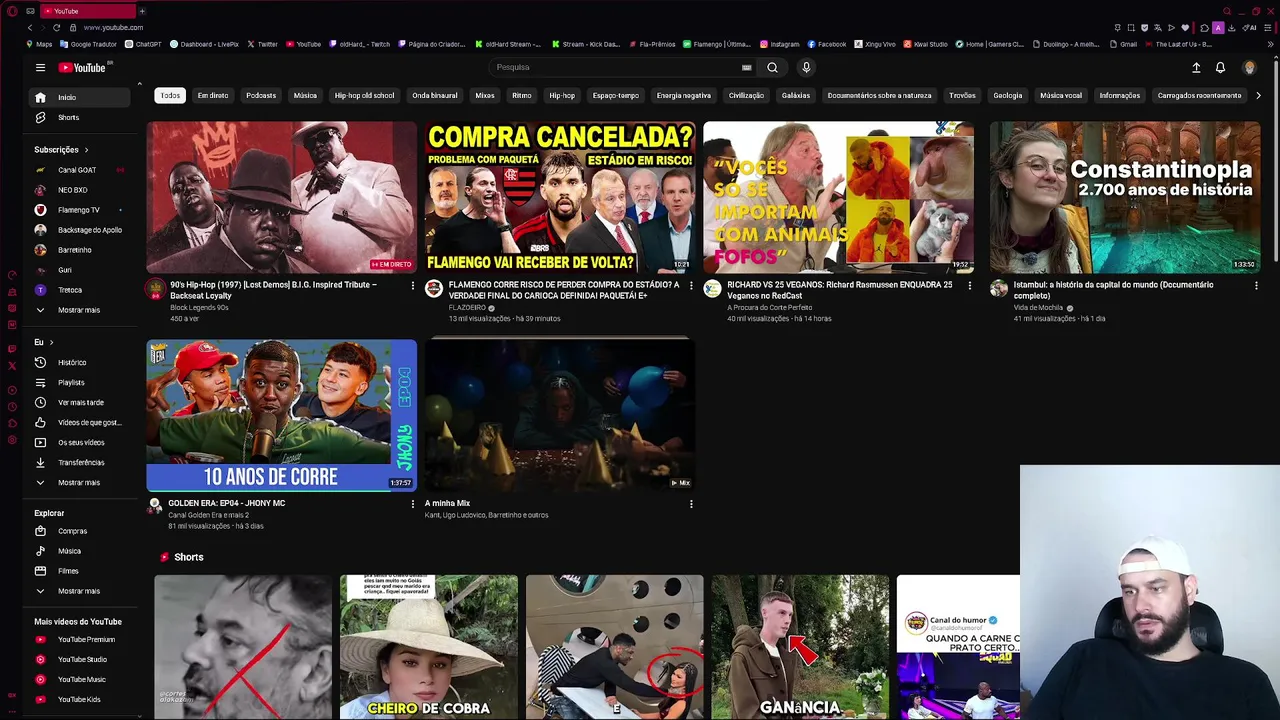Play the Compra Cancelada Flamengo thumbnail

(560, 197)
